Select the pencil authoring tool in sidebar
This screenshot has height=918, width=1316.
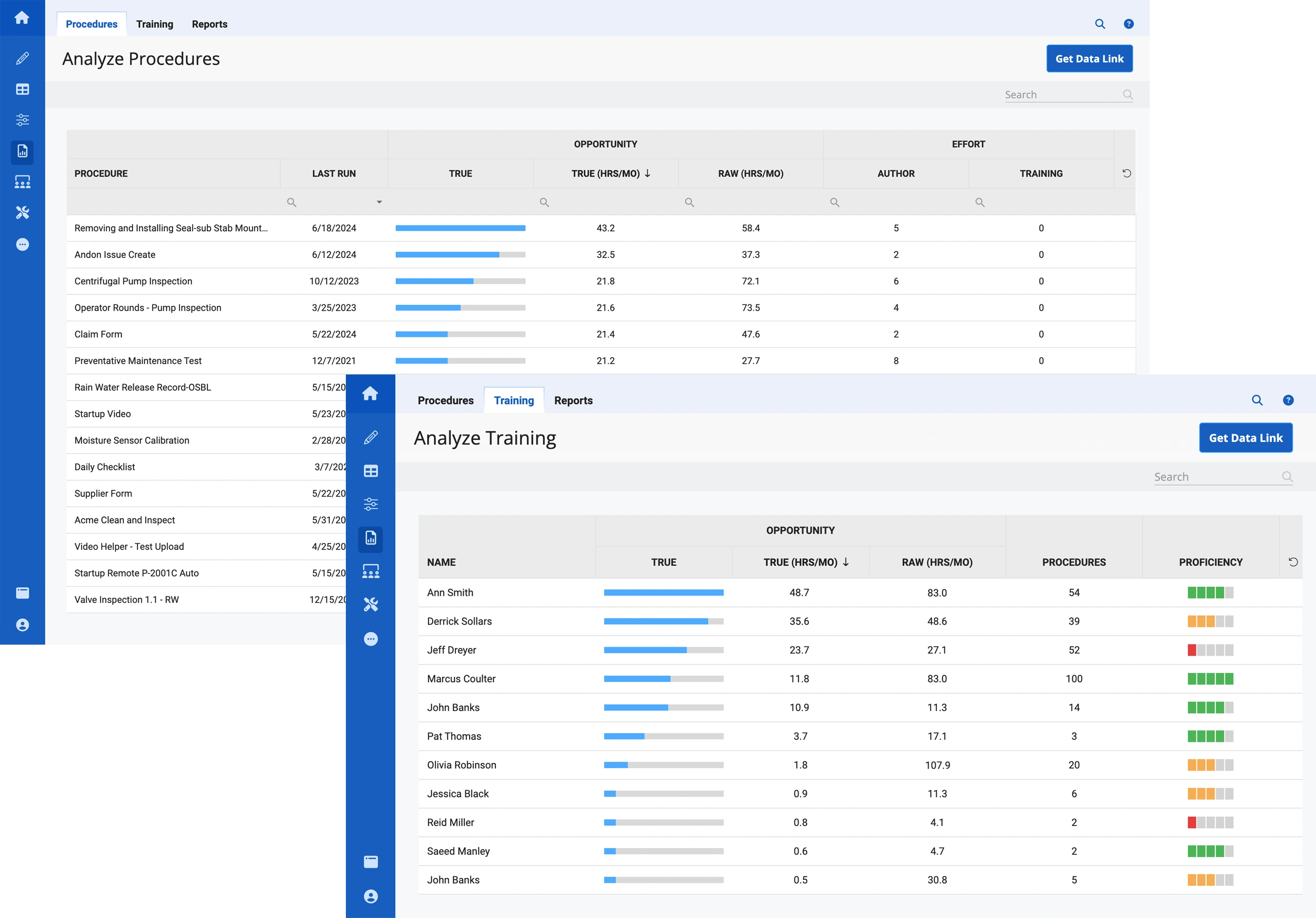[x=22, y=58]
